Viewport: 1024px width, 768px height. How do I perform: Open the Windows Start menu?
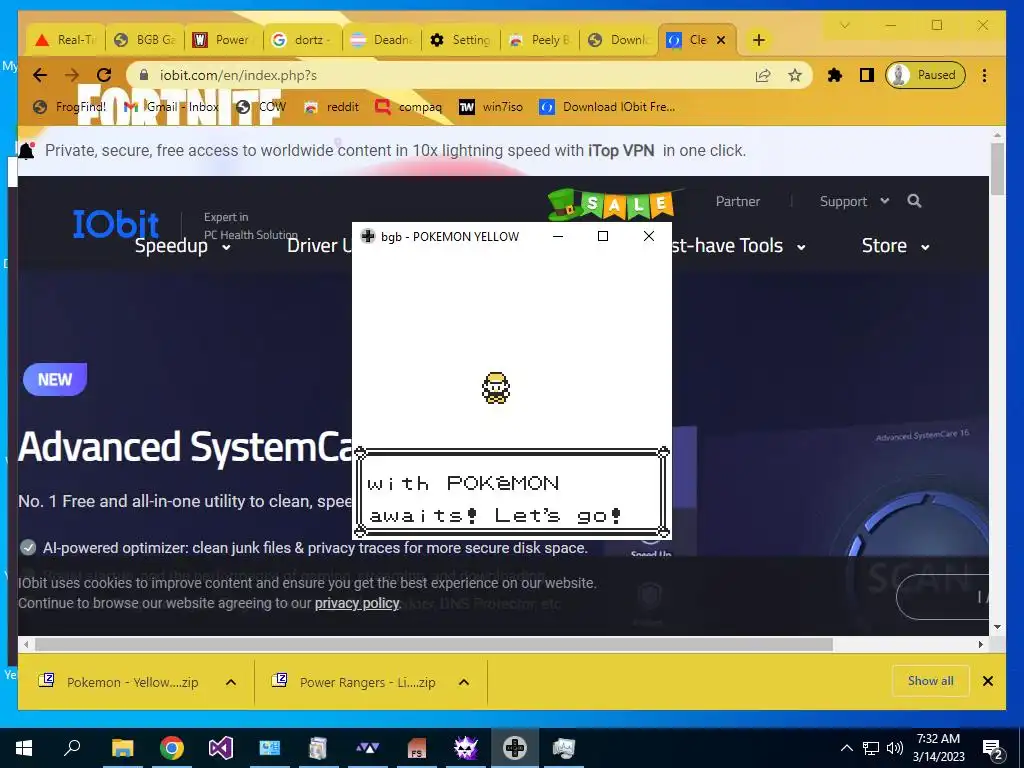24,748
